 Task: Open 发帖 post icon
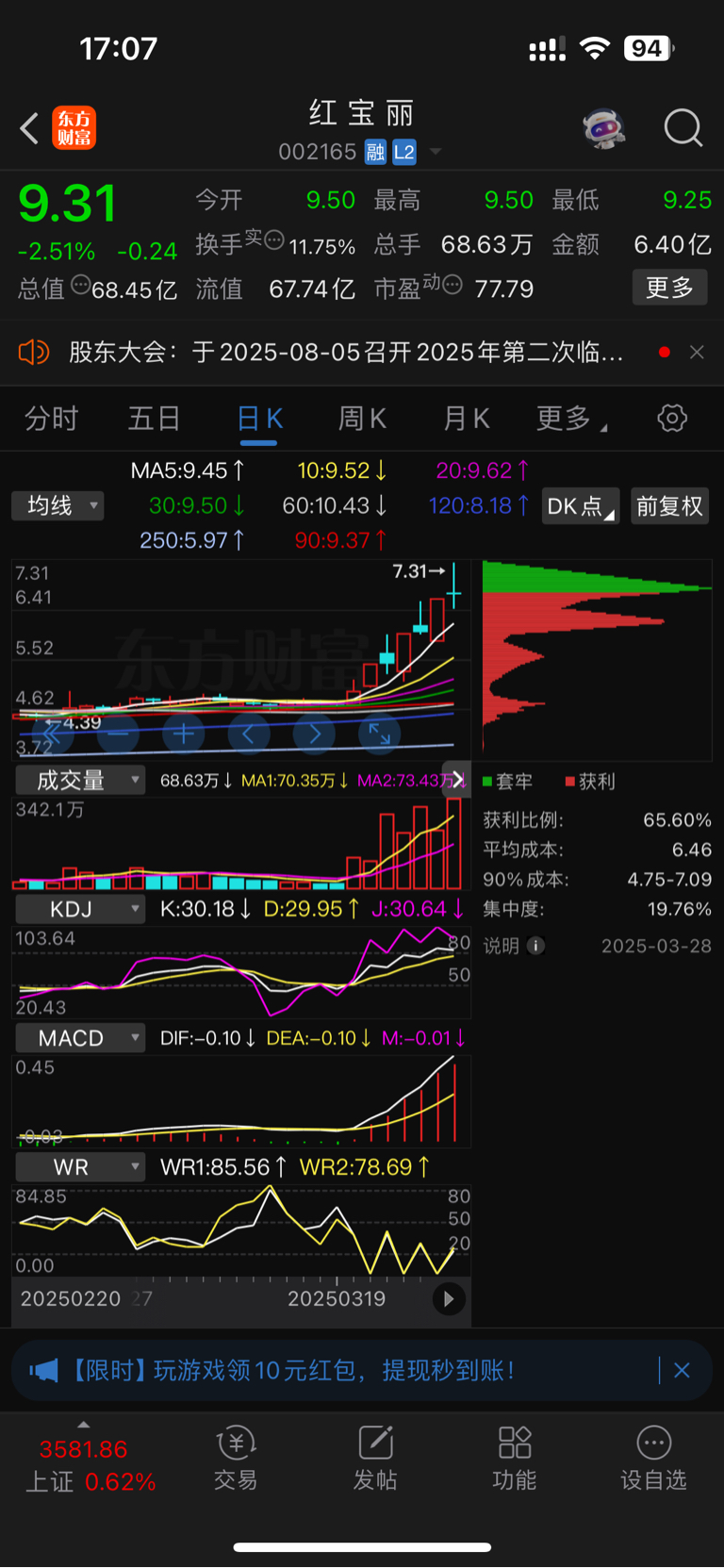point(374,1459)
